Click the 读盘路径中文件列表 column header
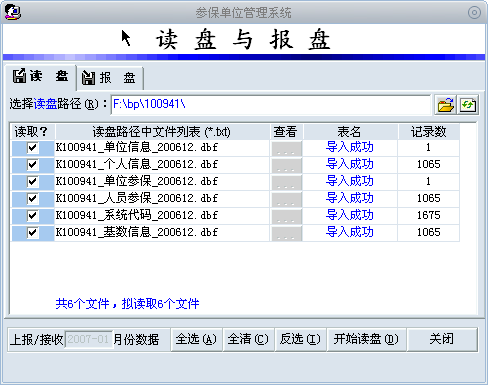488x385 pixels. coord(162,132)
